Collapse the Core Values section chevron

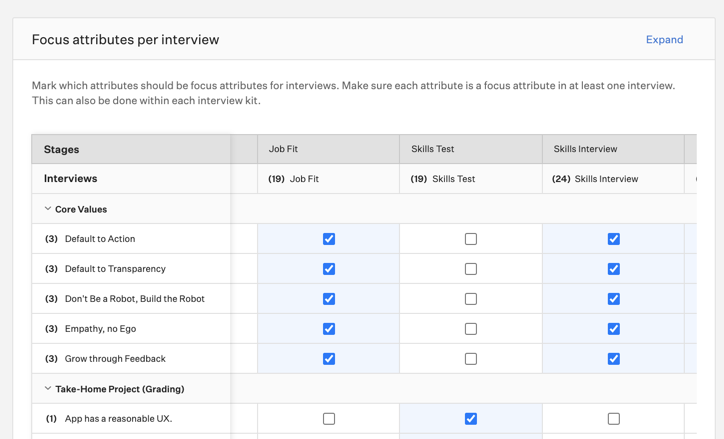(48, 209)
